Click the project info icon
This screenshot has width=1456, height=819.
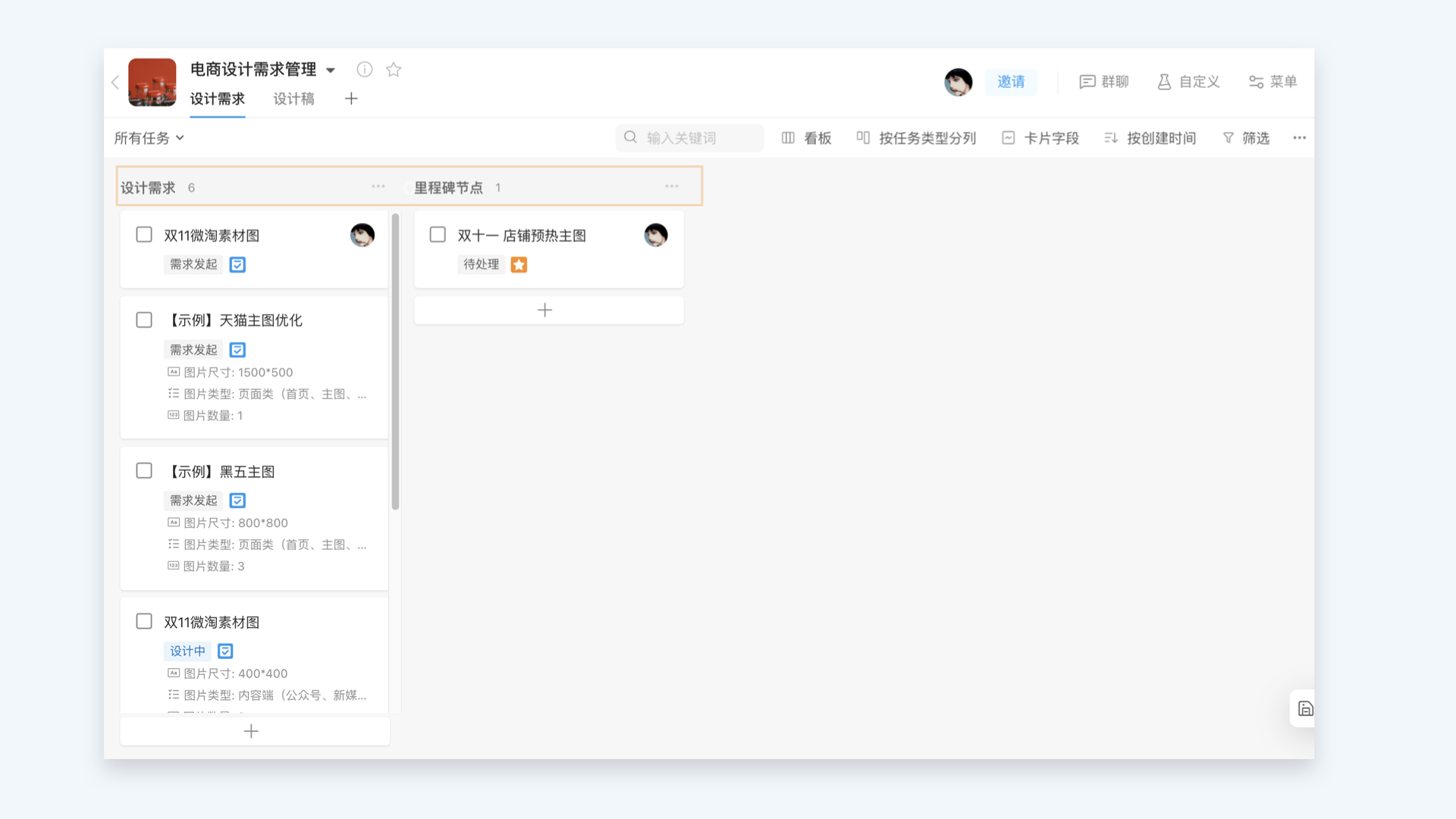coord(365,70)
